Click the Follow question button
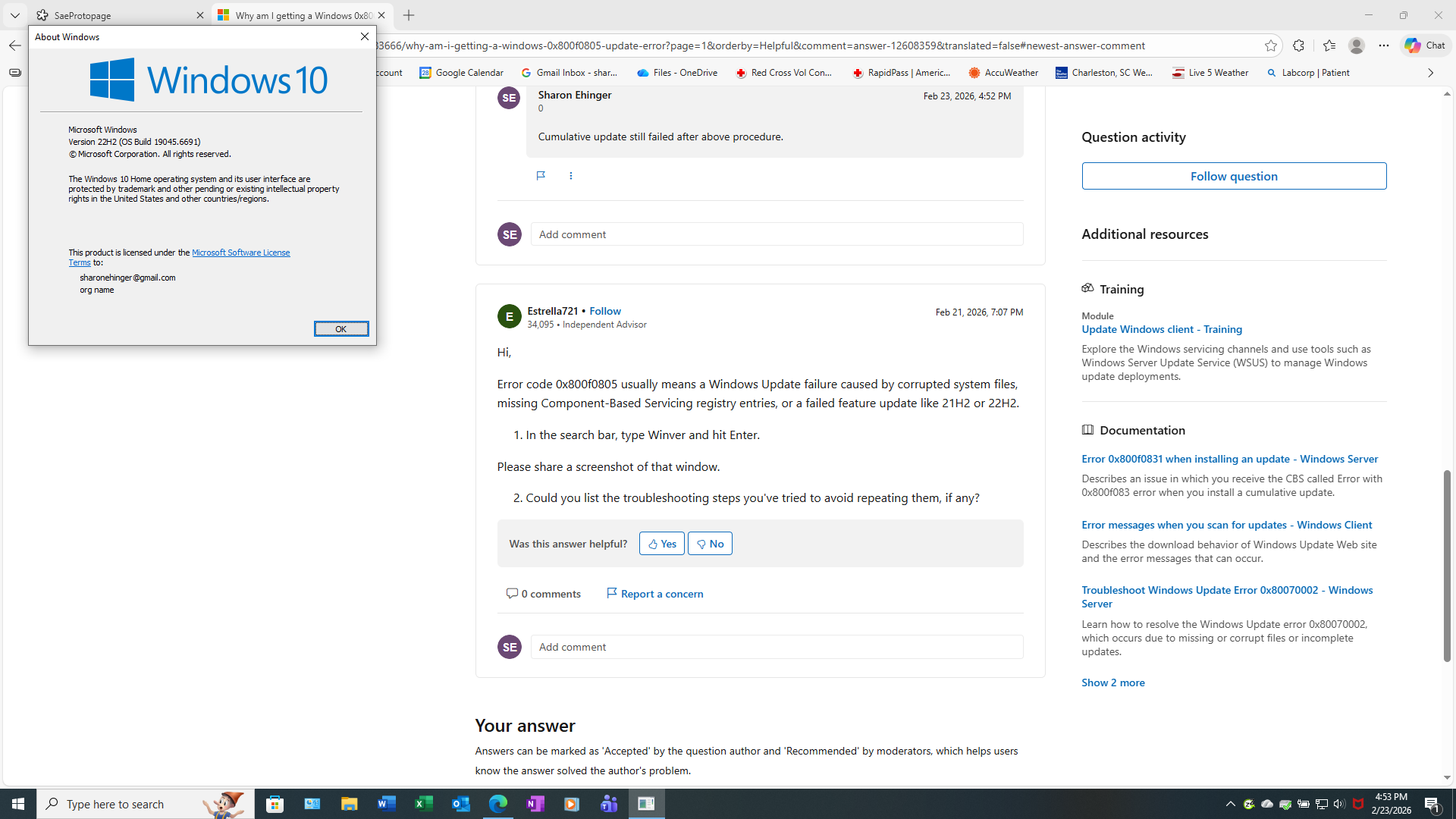The width and height of the screenshot is (1456, 819). 1234,176
